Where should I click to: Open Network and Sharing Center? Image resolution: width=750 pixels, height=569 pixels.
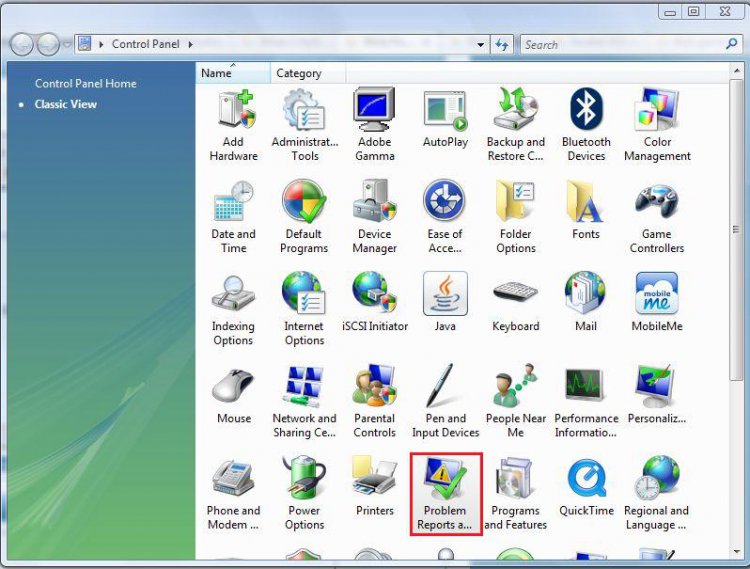tap(304, 402)
